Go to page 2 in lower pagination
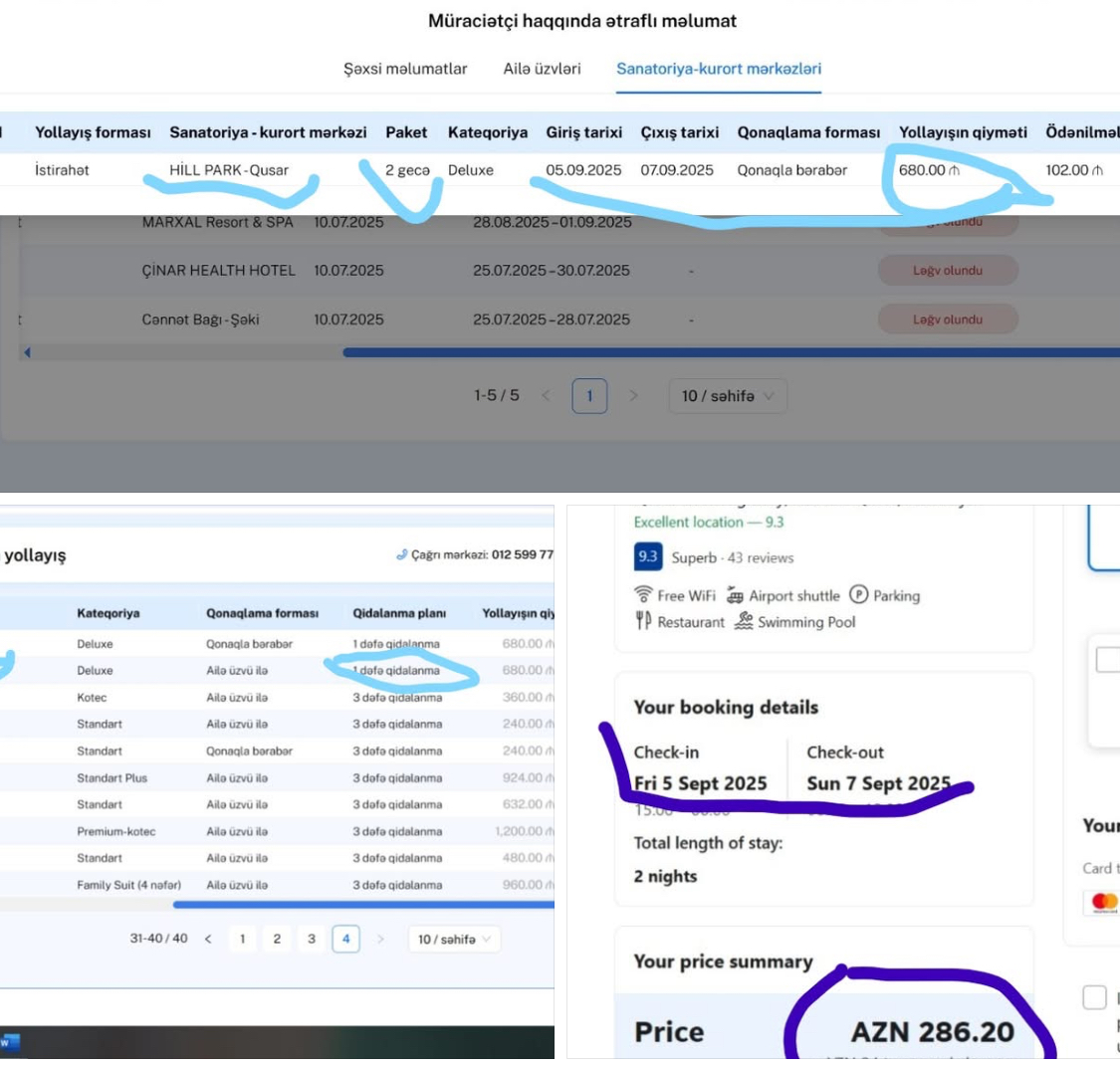The width and height of the screenshot is (1120, 1068). tap(277, 940)
